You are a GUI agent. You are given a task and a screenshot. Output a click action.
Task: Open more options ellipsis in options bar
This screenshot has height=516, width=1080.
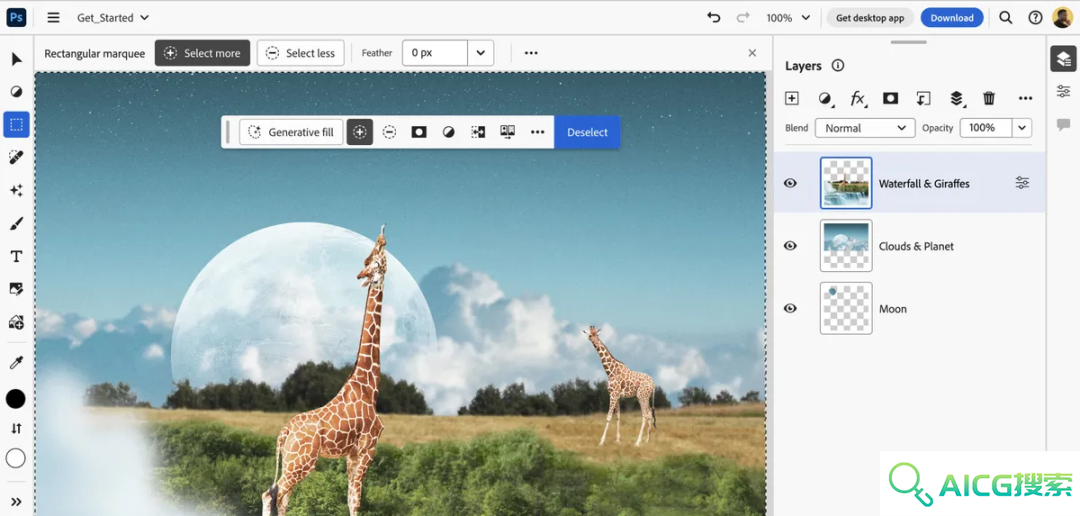coord(531,53)
